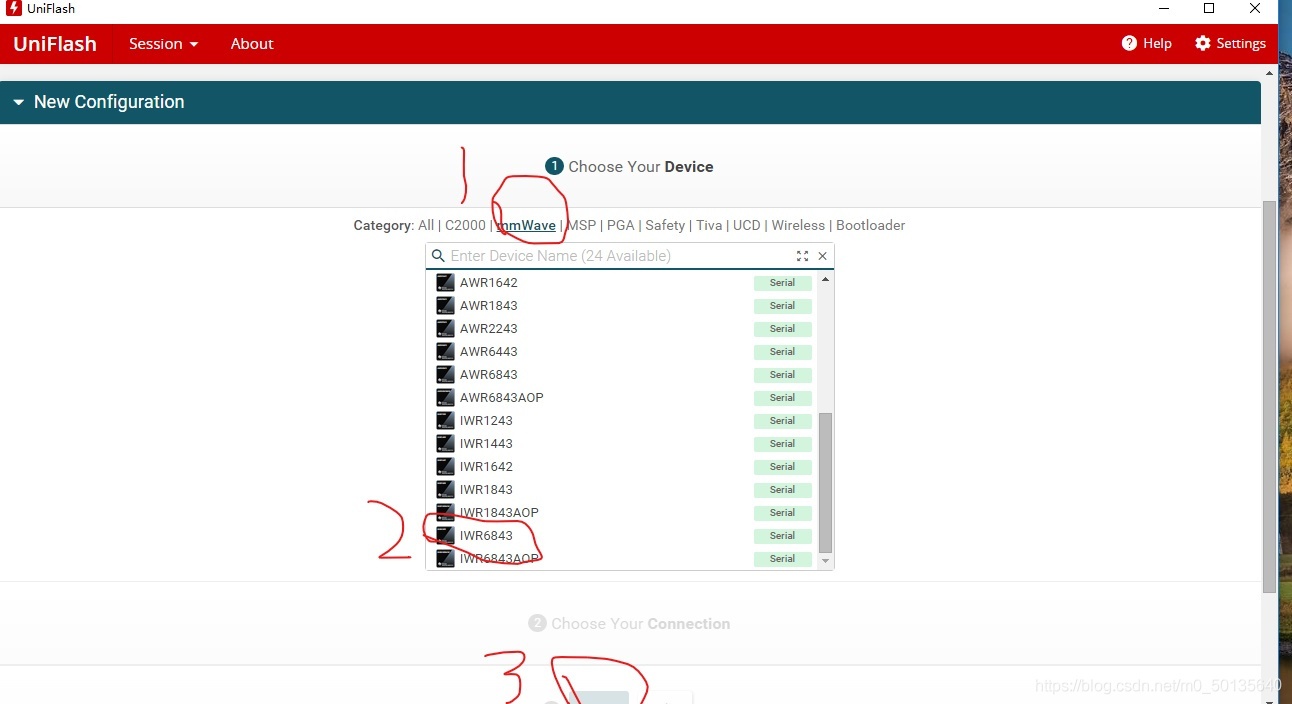Choose the AWR2243 device
This screenshot has width=1292, height=704.
tap(624, 329)
